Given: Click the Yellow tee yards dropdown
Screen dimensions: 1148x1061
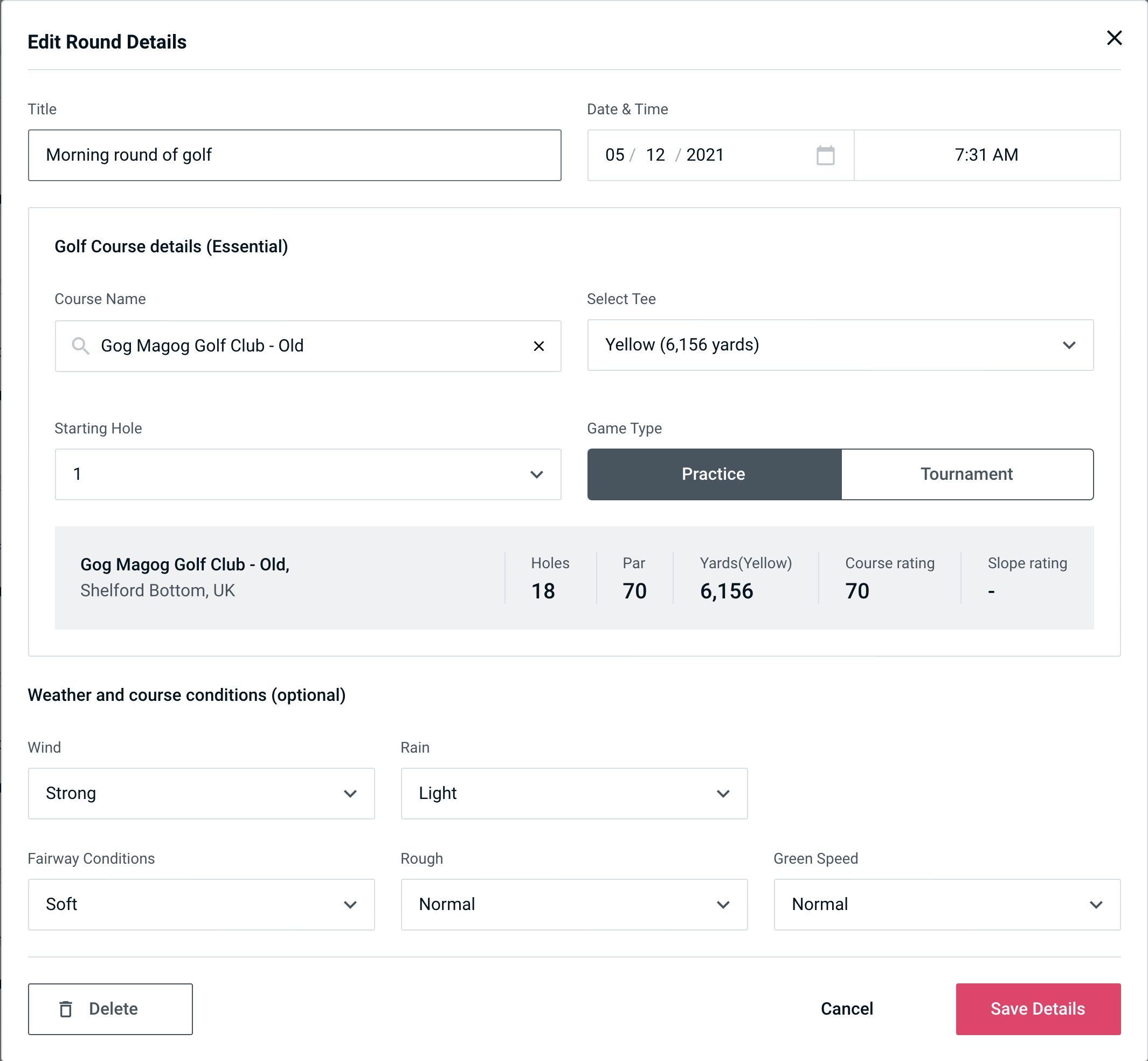Looking at the screenshot, I should (840, 345).
